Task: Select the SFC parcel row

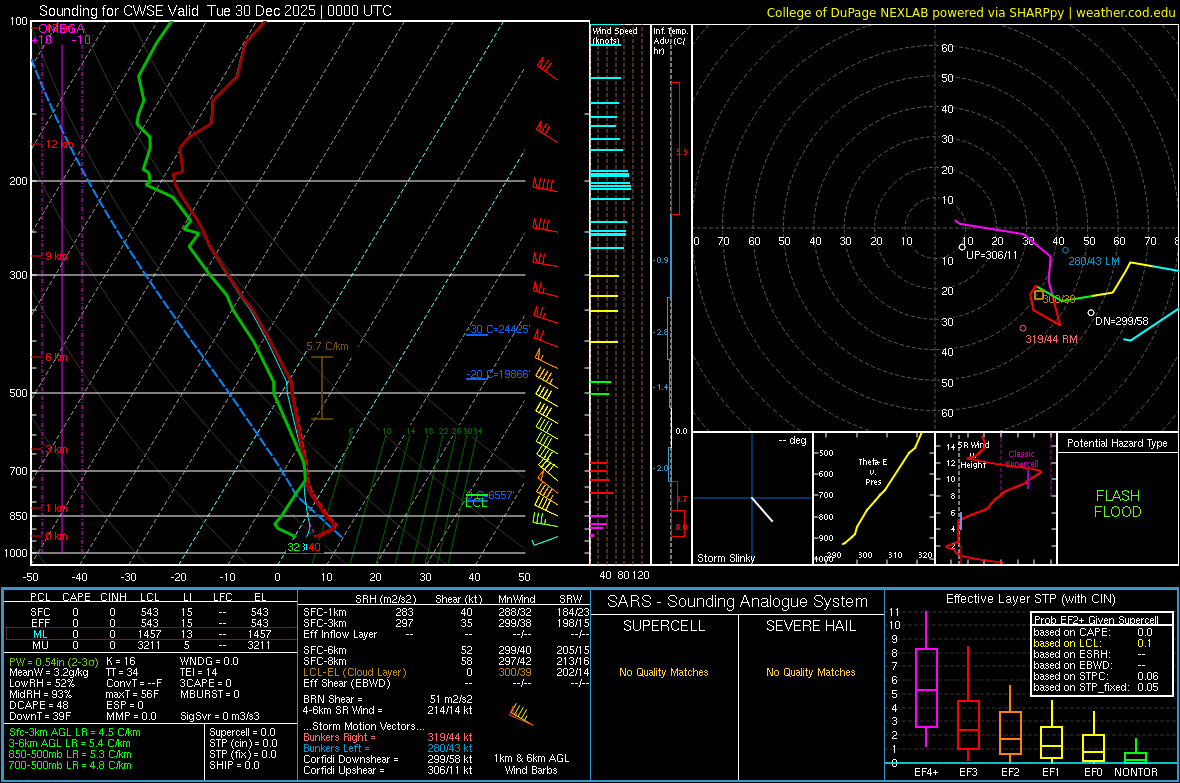Action: [150, 612]
